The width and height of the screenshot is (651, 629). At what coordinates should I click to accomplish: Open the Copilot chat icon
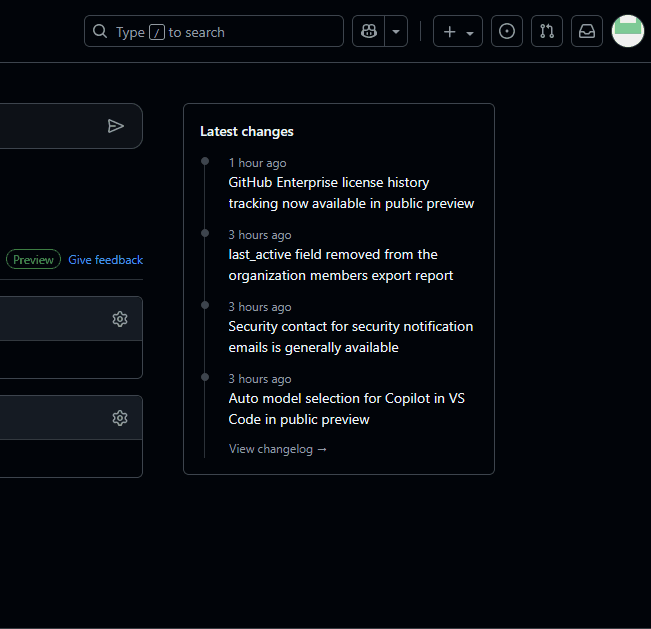click(369, 31)
